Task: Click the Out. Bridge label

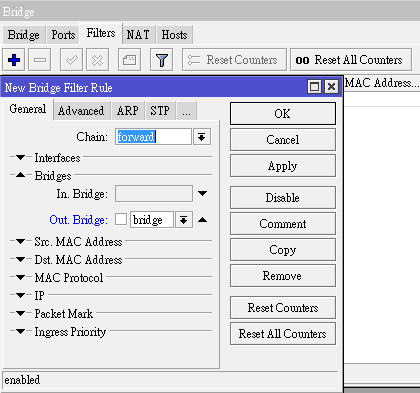Action: (x=78, y=220)
